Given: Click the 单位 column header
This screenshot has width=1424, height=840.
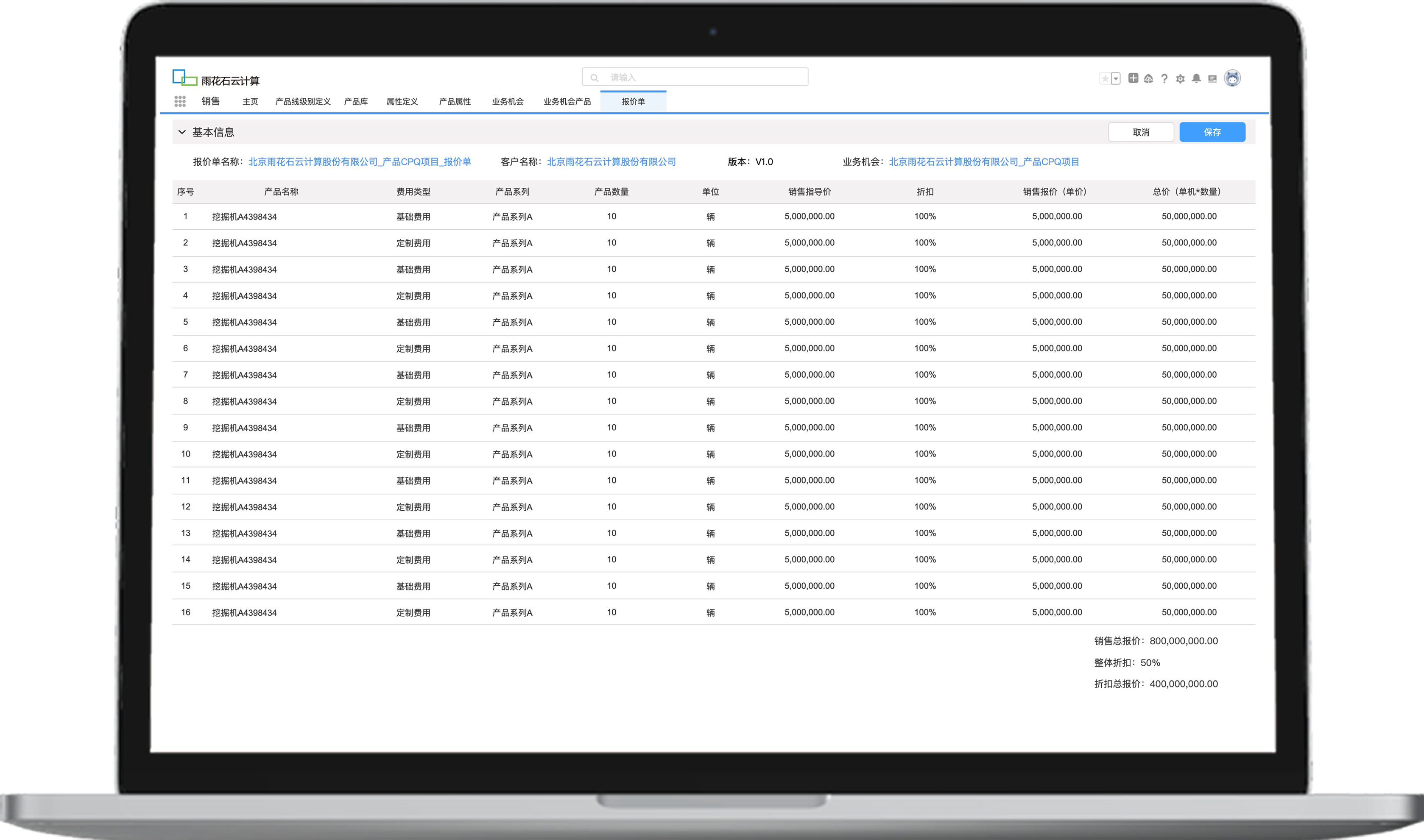Looking at the screenshot, I should pos(711,192).
